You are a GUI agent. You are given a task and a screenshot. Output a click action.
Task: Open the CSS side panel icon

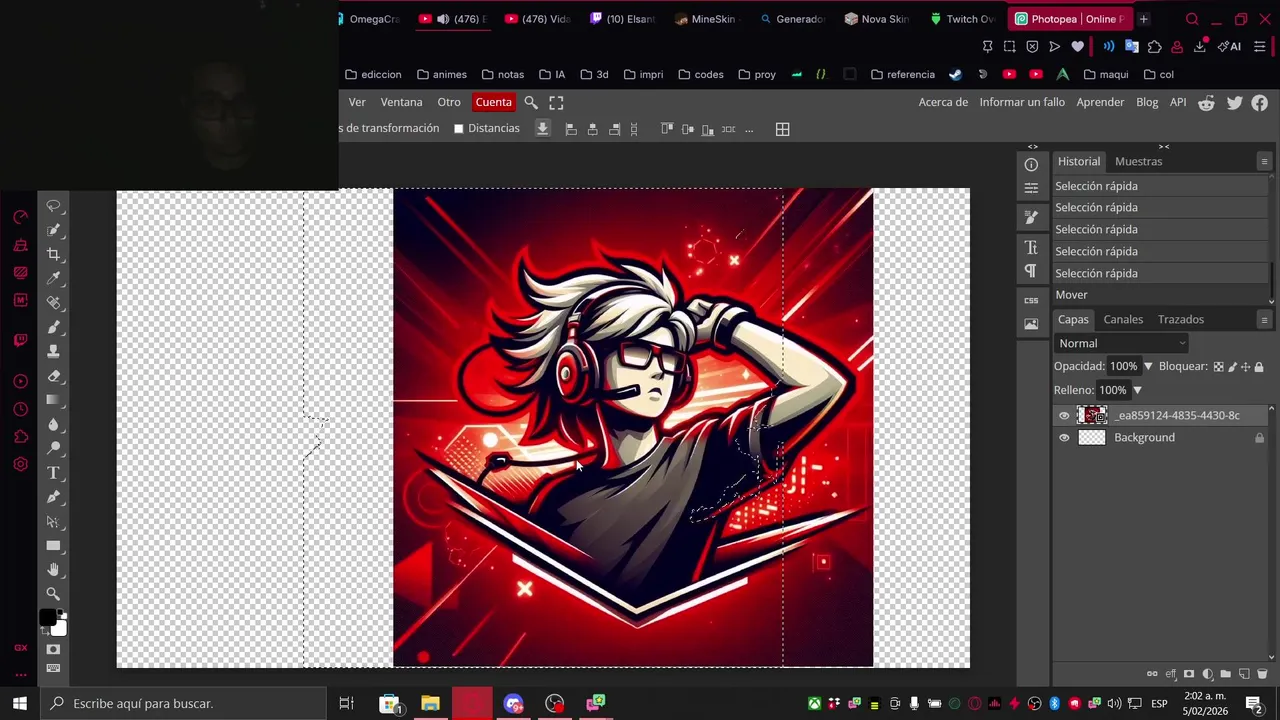[1031, 300]
